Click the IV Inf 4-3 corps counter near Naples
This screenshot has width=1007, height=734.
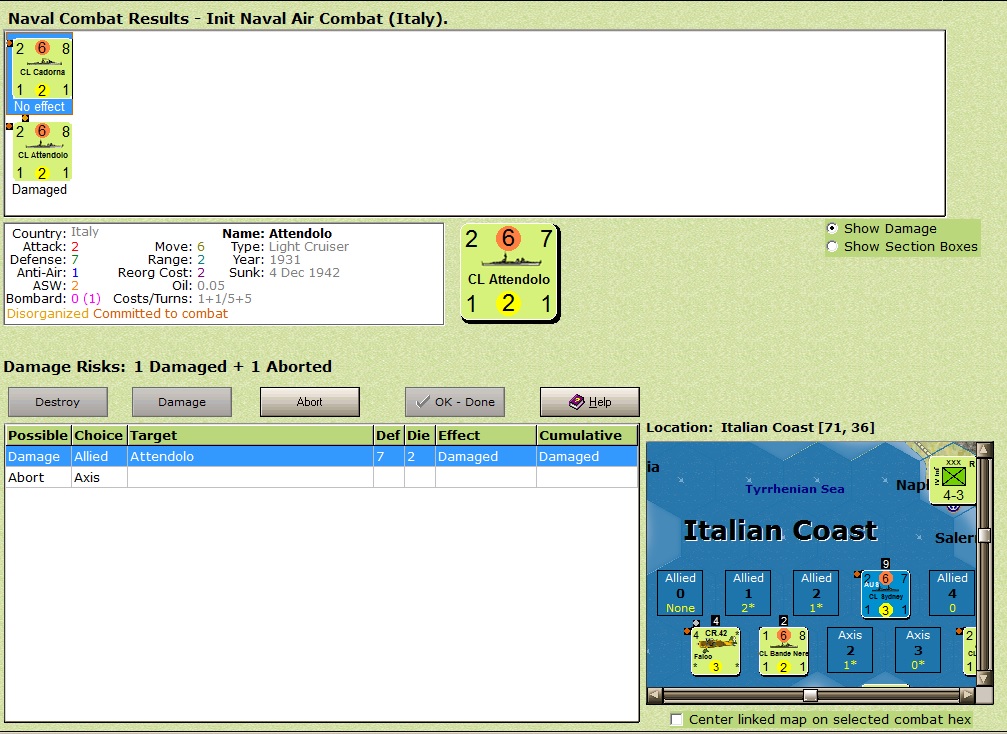tap(953, 480)
